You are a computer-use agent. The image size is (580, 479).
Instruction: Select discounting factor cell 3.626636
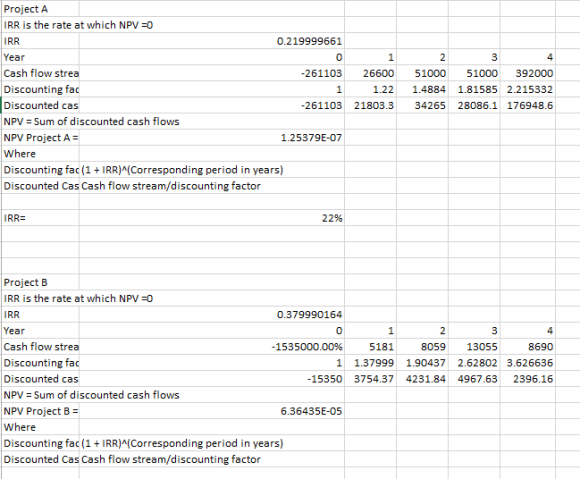coord(527,363)
